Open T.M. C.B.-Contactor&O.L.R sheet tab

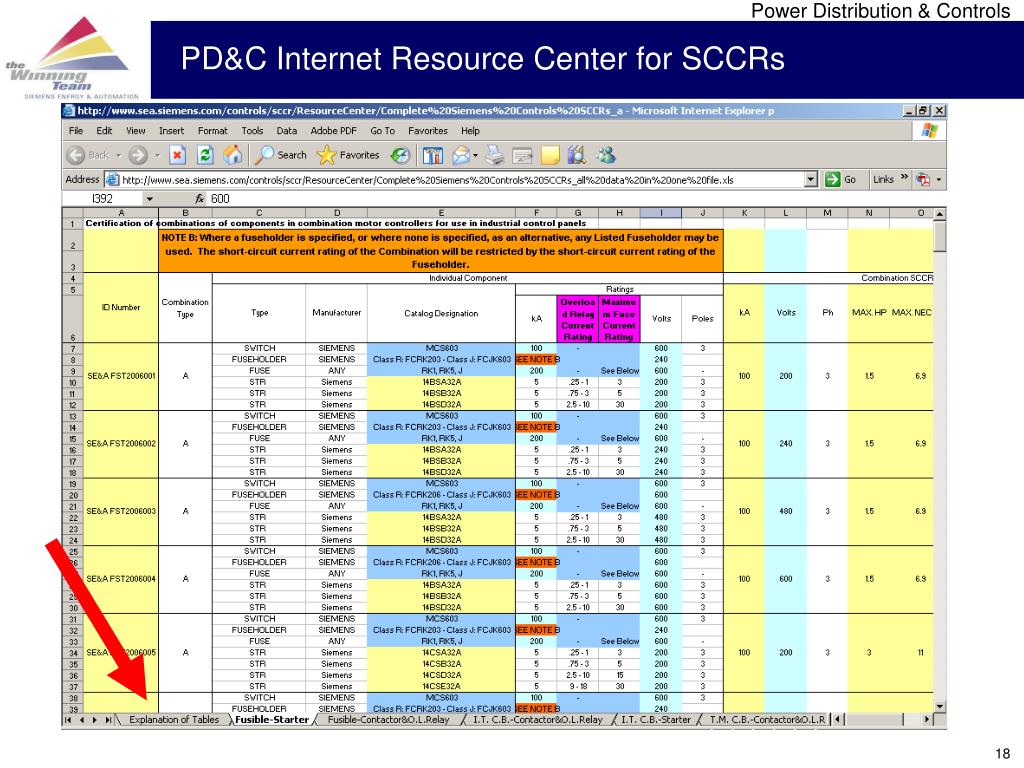(767, 720)
